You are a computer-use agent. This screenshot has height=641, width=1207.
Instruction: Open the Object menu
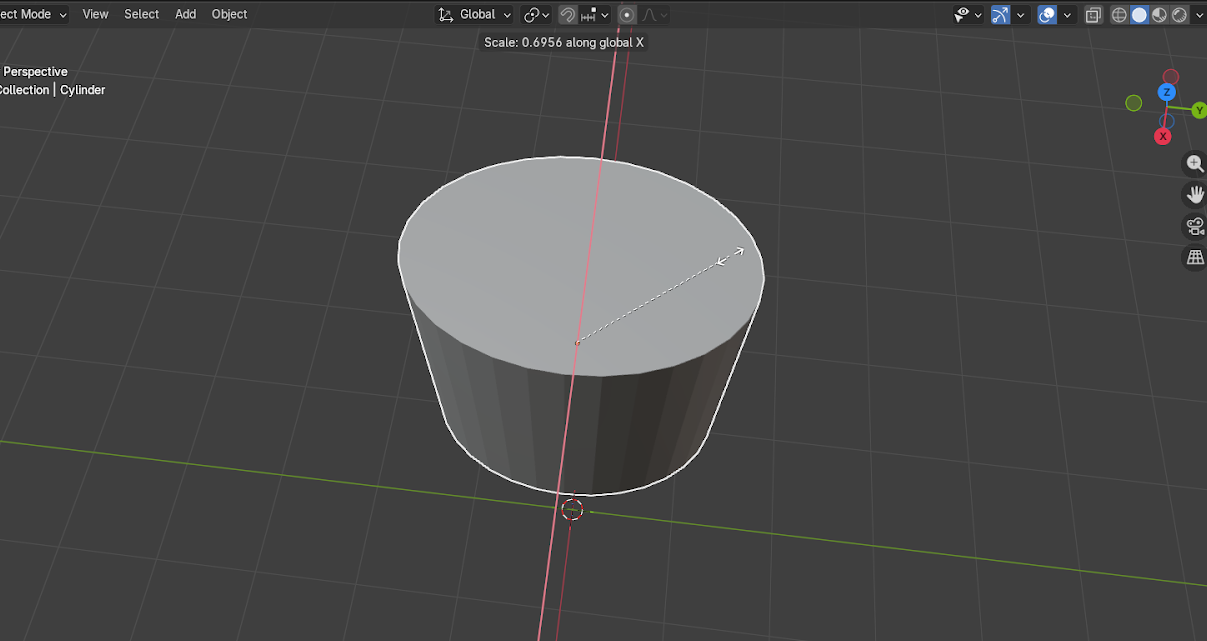click(x=229, y=14)
